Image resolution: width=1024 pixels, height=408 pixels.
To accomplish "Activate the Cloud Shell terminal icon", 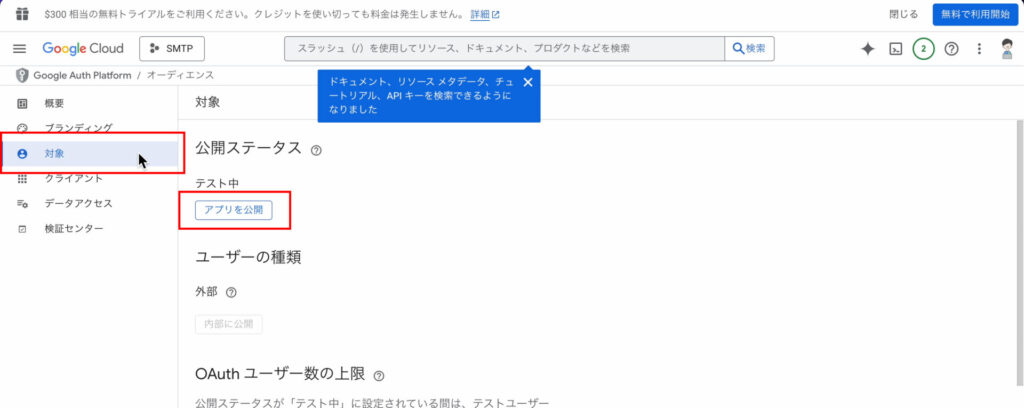I will click(x=896, y=48).
